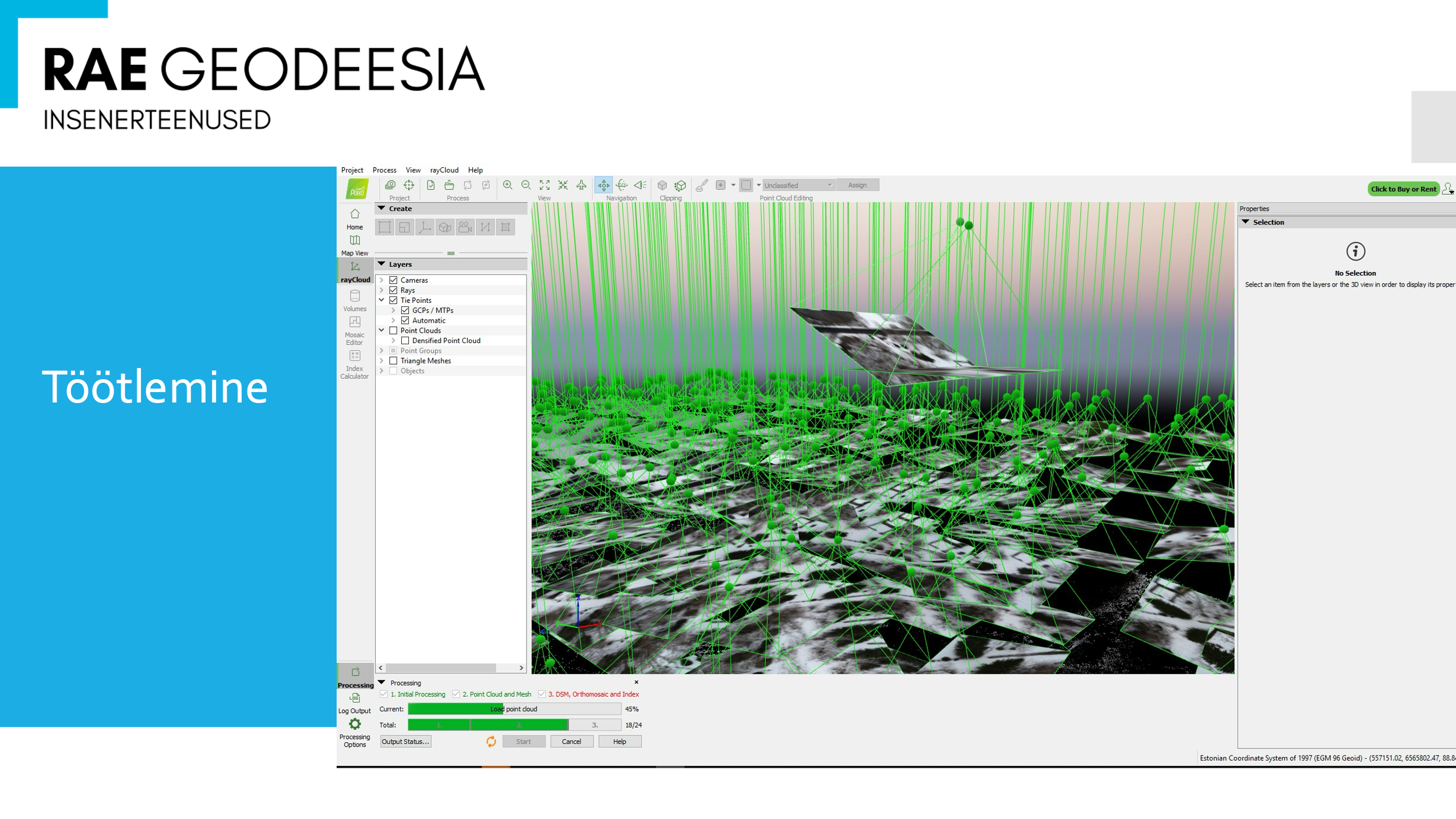
Task: Click the zoom in magnifier icon
Action: 507,185
